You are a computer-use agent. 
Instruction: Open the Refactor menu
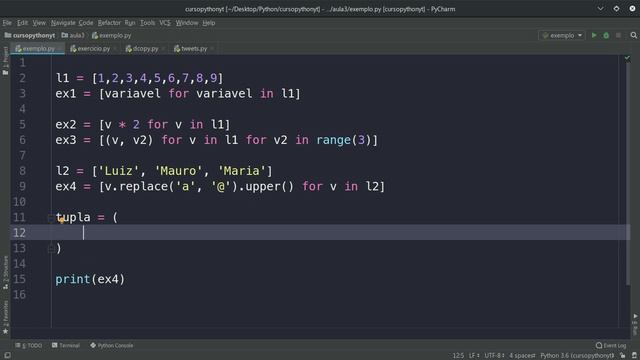point(109,23)
